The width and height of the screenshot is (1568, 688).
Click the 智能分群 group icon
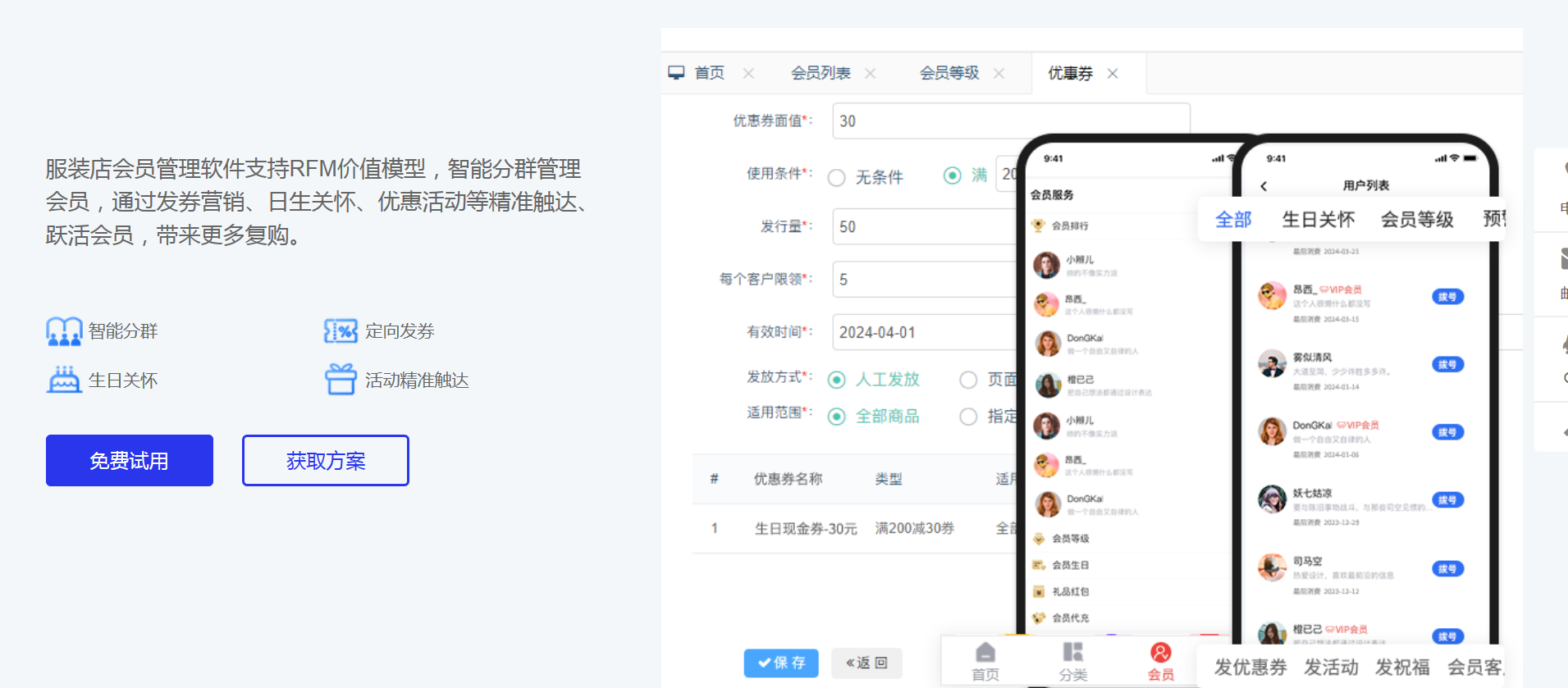point(64,331)
